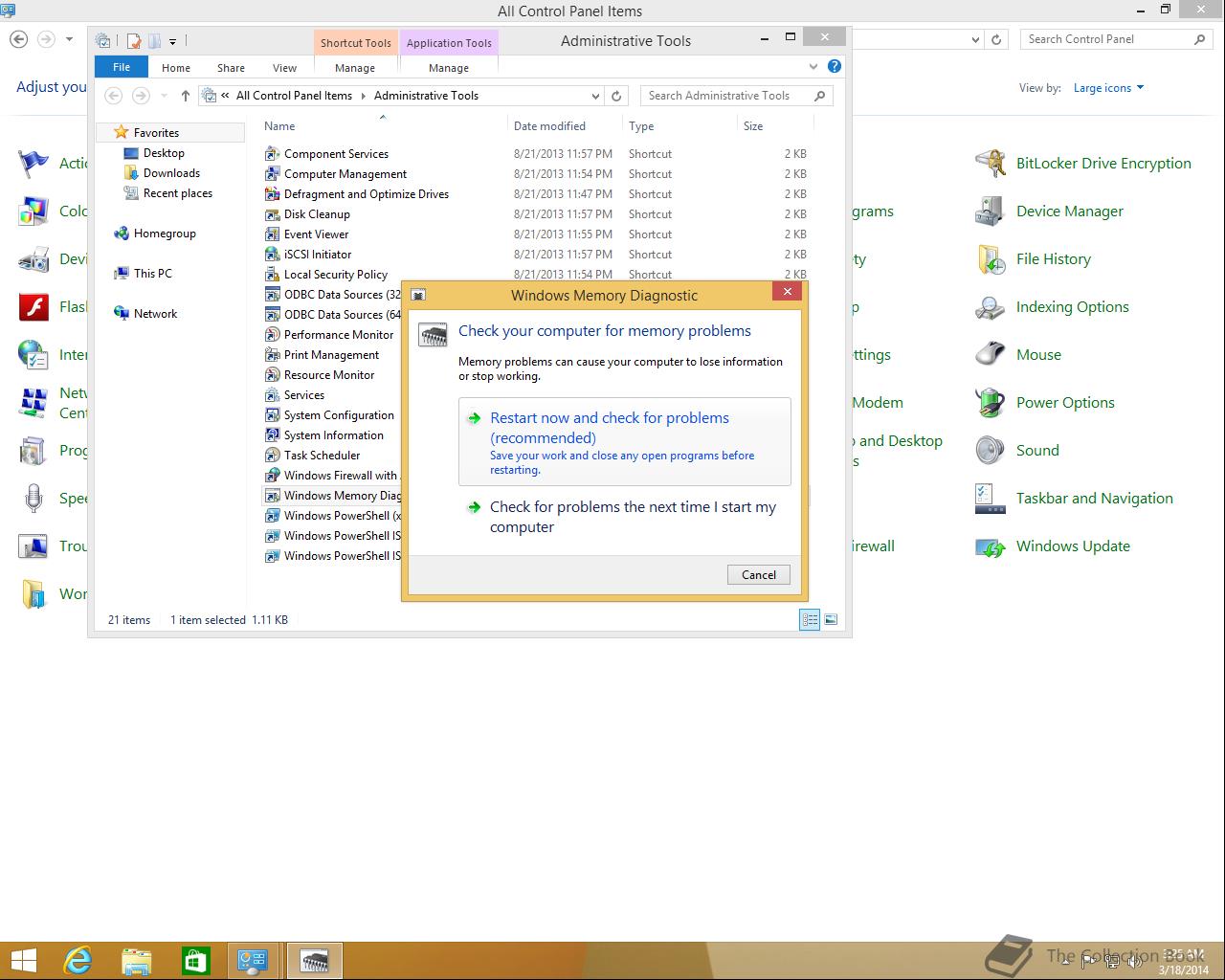Select the iSCSI Initiator icon
Image resolution: width=1225 pixels, height=980 pixels.
click(x=273, y=254)
